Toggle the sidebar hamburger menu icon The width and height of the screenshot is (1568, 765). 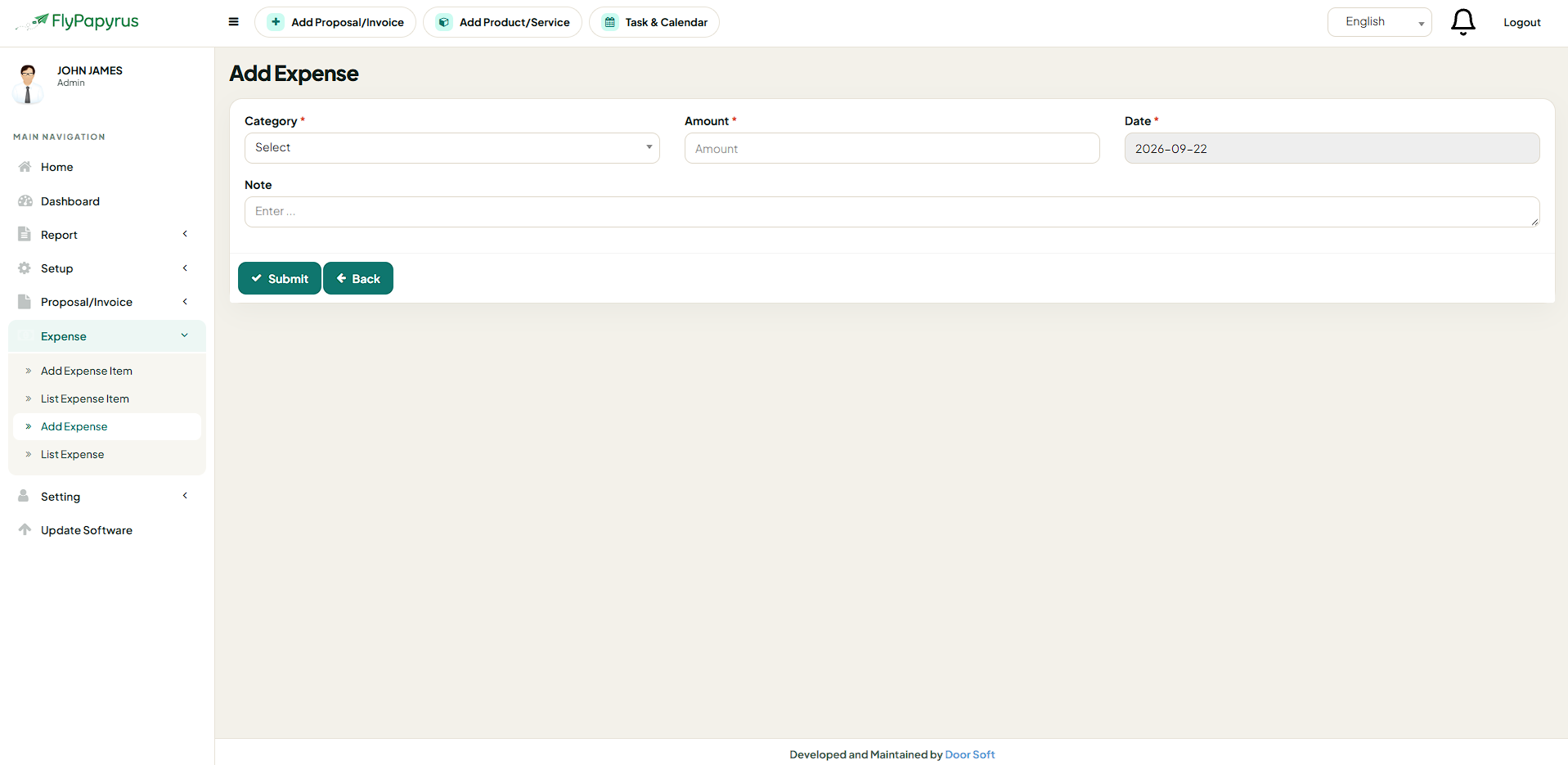pyautogui.click(x=234, y=22)
